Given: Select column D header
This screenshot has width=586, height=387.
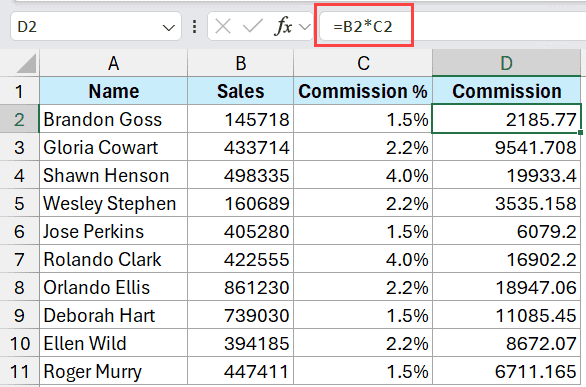Looking at the screenshot, I should coord(506,63).
